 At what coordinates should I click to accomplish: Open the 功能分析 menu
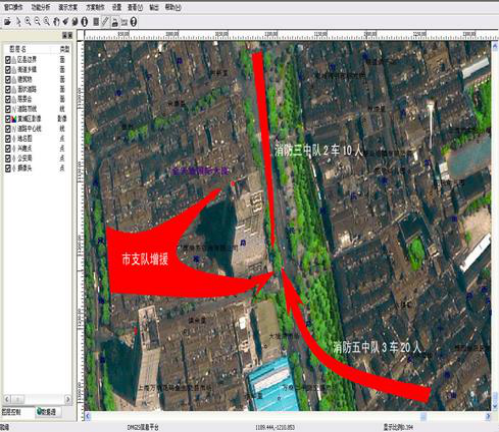tap(41, 7)
